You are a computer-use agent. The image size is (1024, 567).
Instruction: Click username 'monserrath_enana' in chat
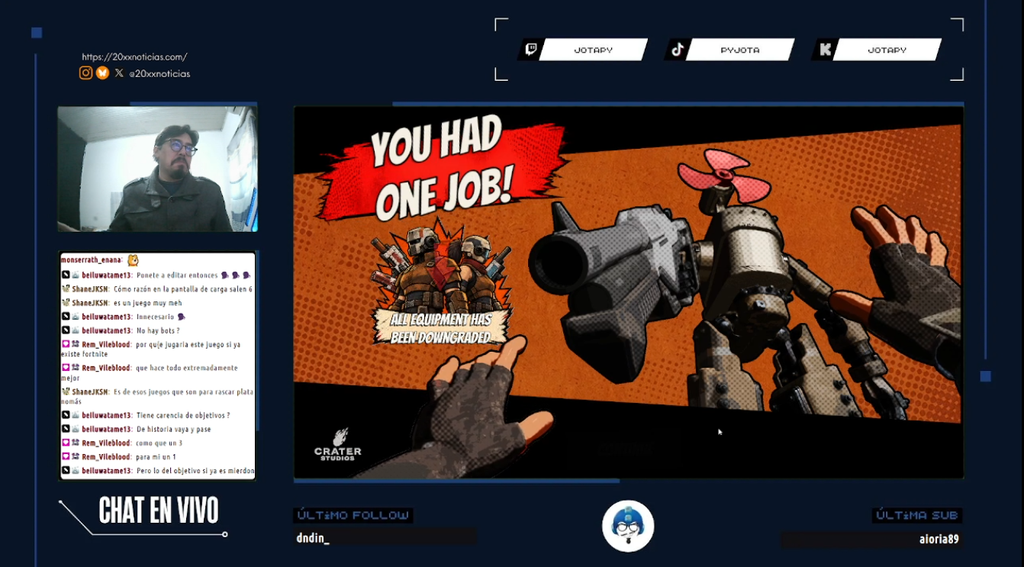(x=91, y=260)
